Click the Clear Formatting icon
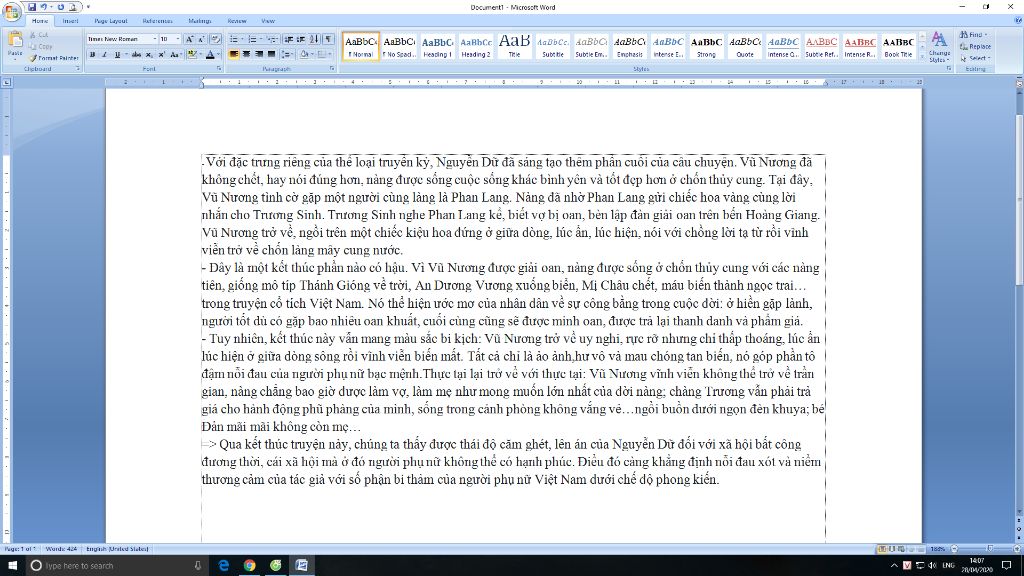 216,39
